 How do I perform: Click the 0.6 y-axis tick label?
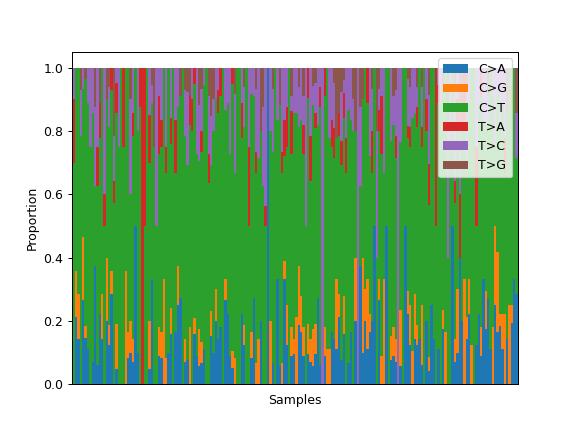(x=54, y=195)
